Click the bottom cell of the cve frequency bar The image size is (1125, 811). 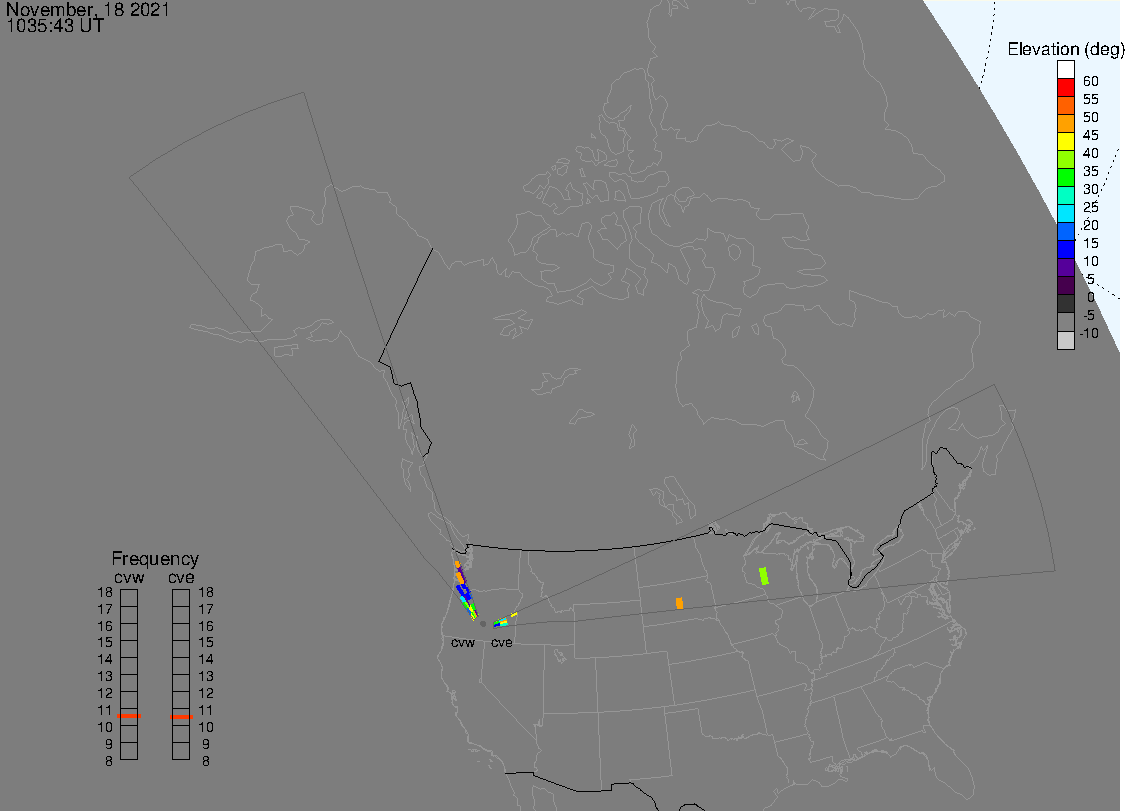[181, 751]
